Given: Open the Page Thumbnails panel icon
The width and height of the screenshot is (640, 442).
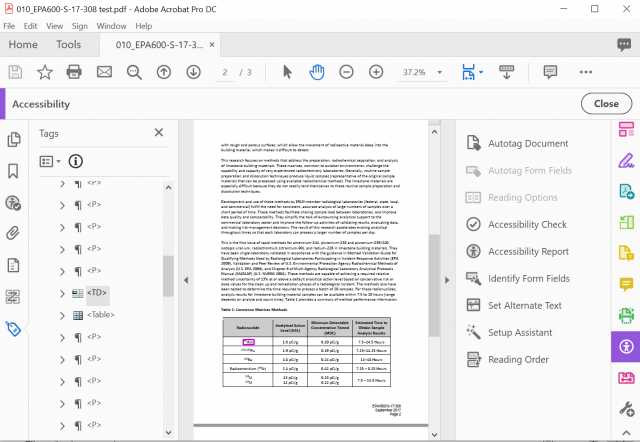Looking at the screenshot, I should click(14, 140).
